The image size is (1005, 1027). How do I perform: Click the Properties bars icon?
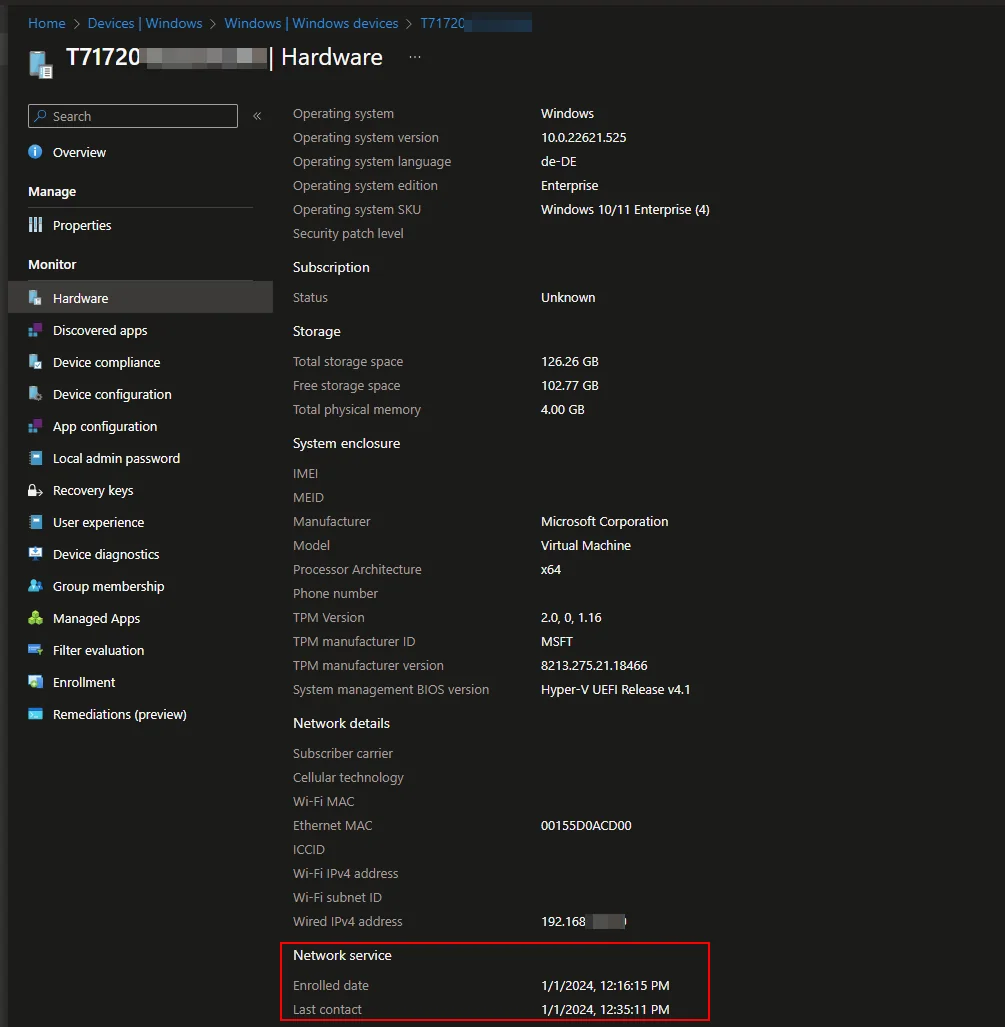click(35, 225)
